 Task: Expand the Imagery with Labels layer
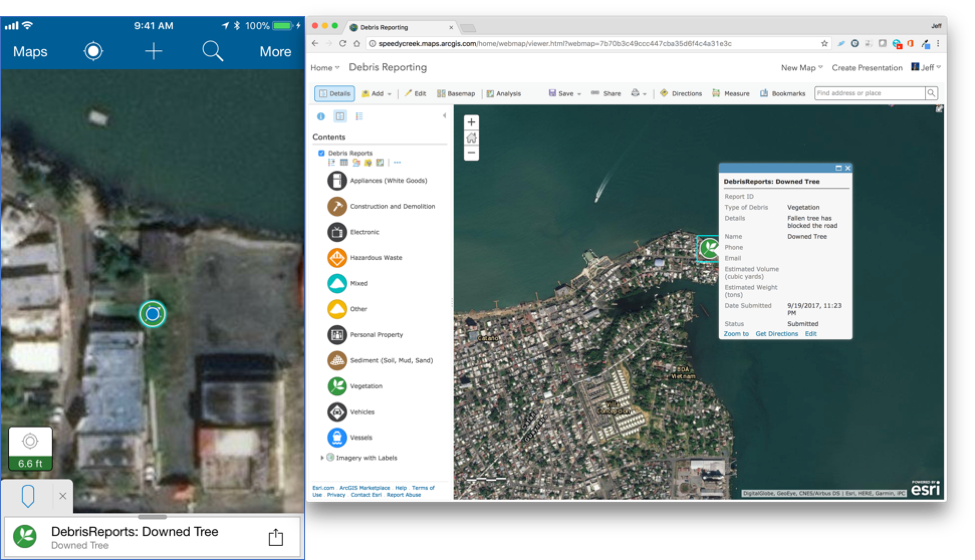click(321, 458)
